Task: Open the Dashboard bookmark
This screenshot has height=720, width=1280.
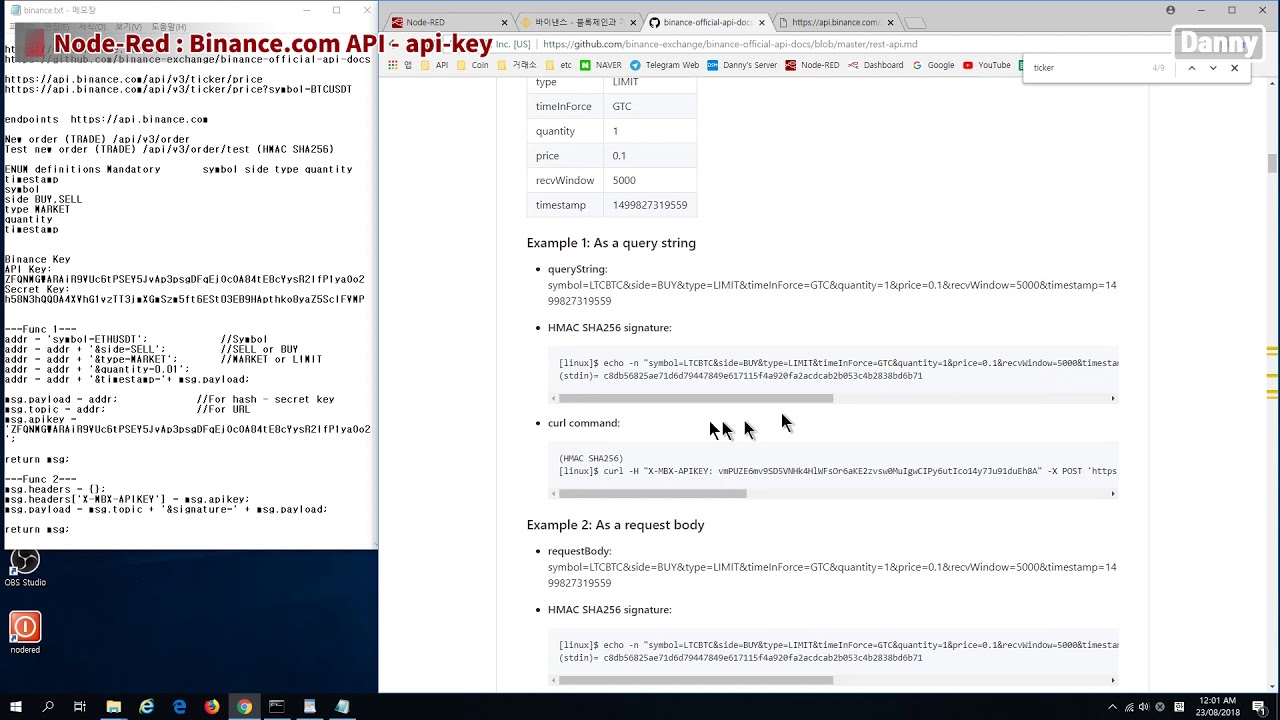Action: (876, 65)
